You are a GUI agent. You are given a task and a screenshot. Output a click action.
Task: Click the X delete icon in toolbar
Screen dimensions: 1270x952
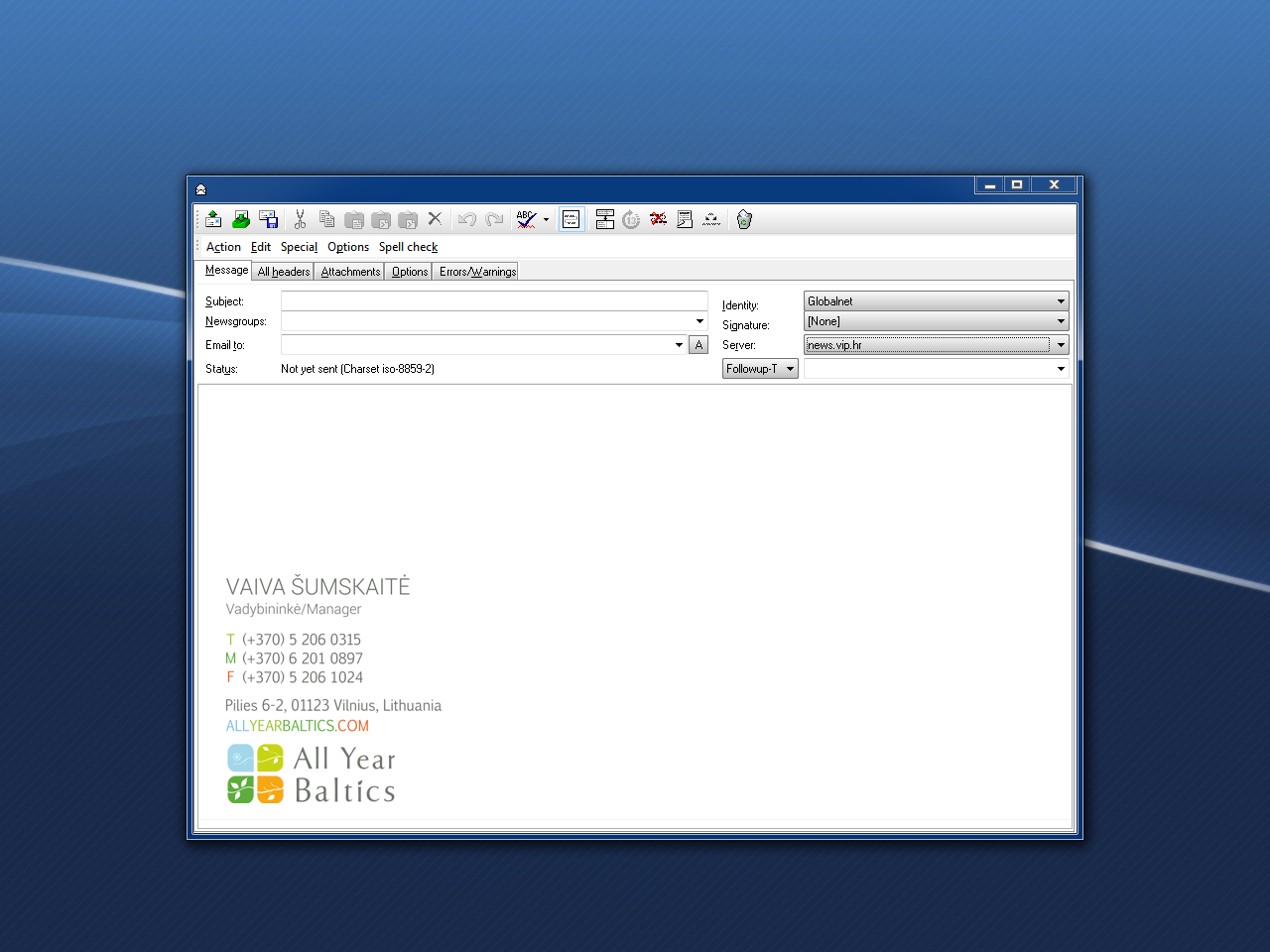435,219
